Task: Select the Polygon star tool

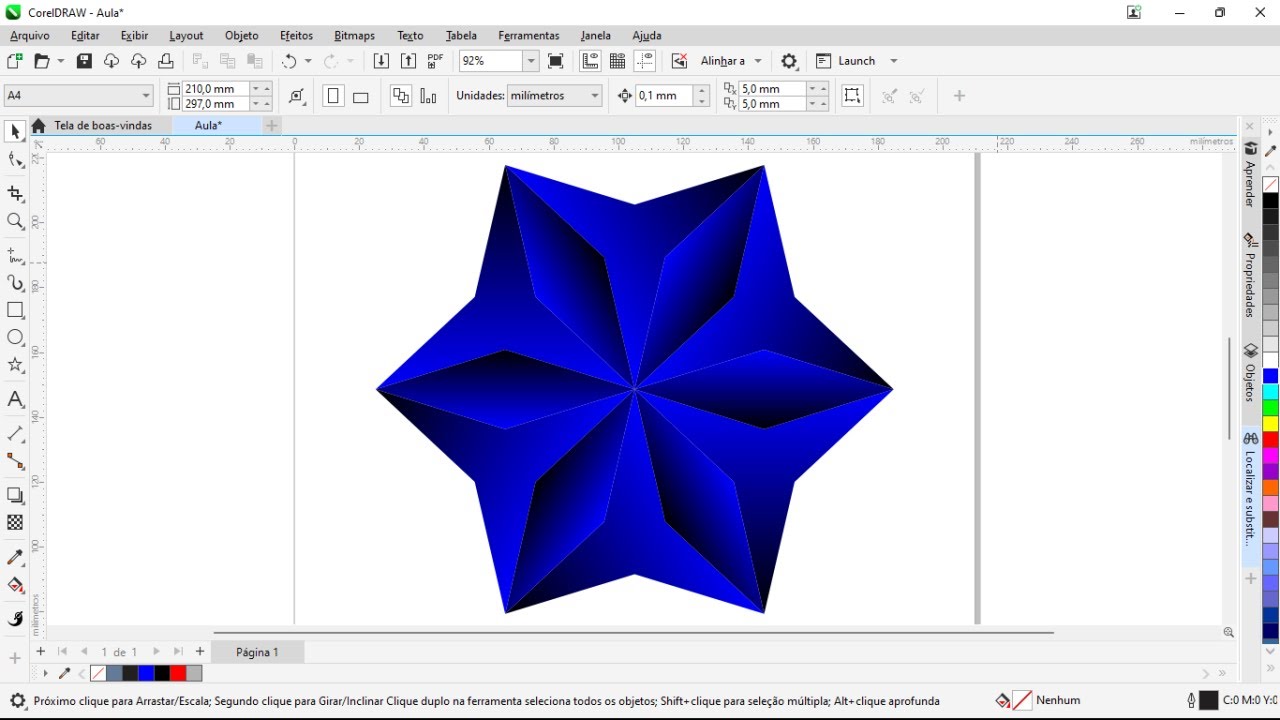Action: pos(15,365)
